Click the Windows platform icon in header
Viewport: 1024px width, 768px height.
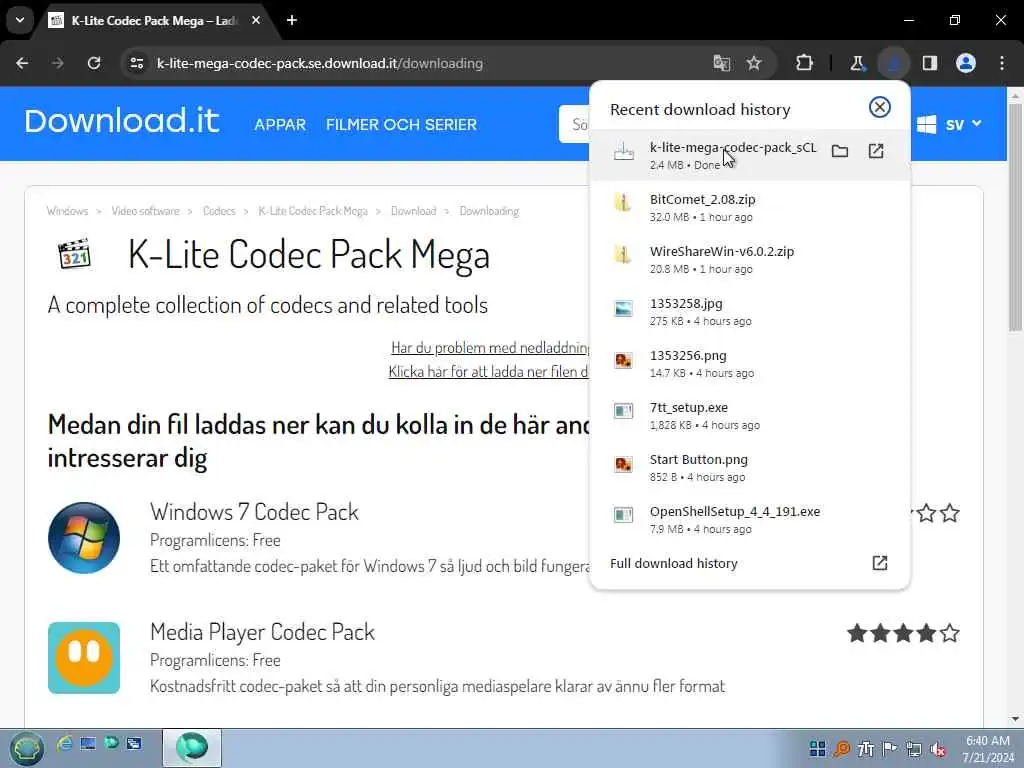point(926,124)
